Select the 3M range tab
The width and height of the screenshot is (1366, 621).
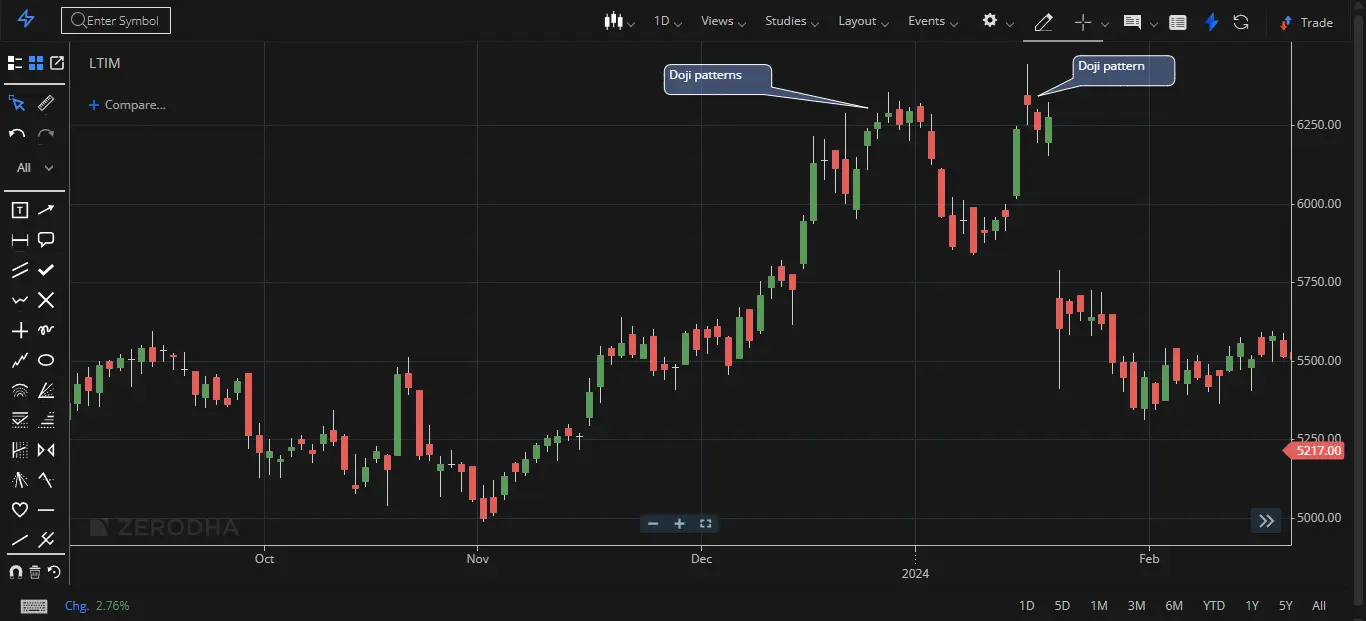pos(1136,606)
